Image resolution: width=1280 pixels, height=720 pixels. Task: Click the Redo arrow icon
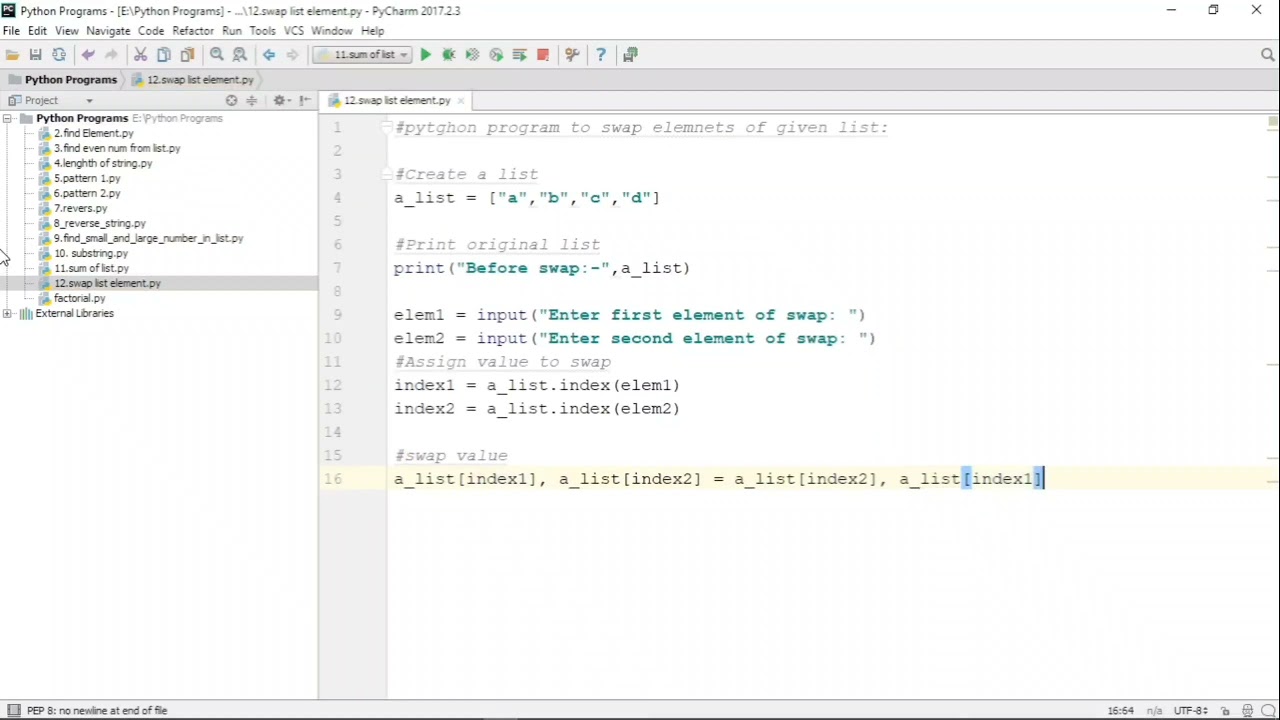(x=111, y=55)
